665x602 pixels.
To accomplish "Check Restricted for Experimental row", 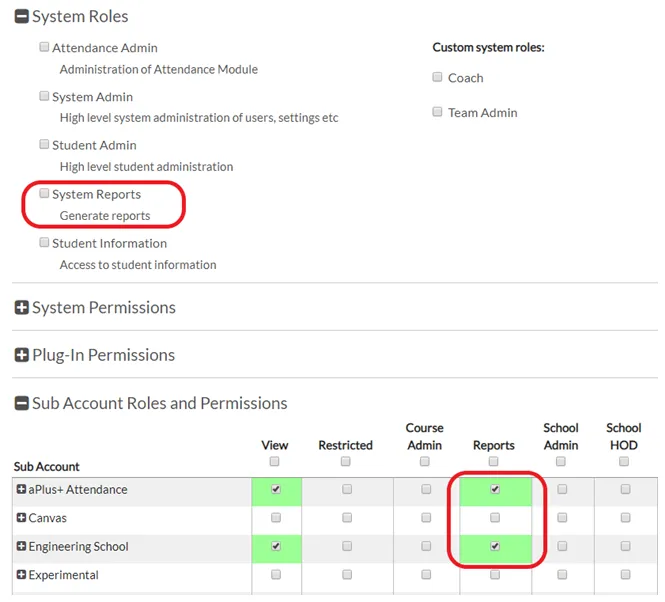I will [x=347, y=574].
